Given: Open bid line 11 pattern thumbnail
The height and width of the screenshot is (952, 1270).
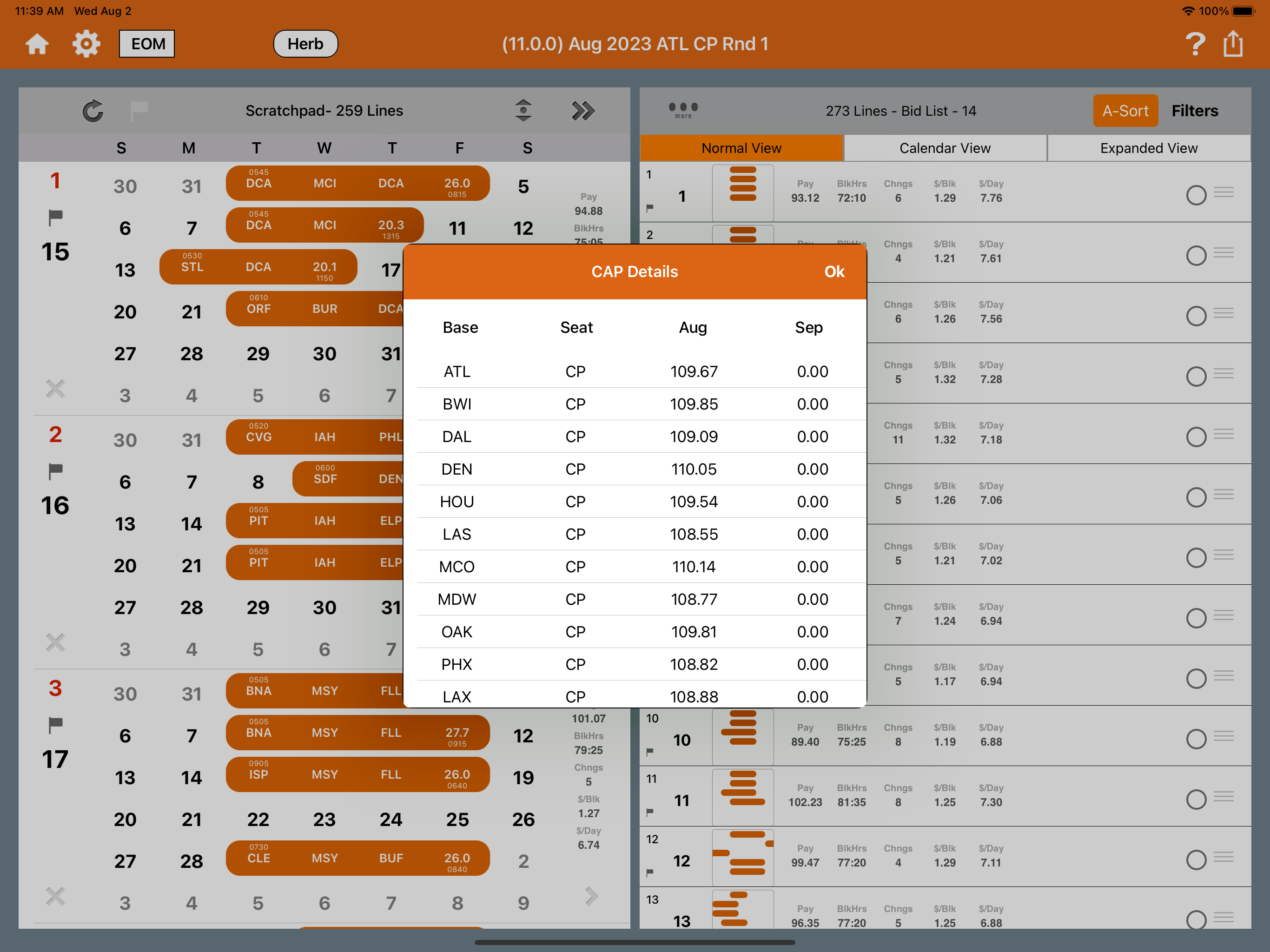Looking at the screenshot, I should pyautogui.click(x=742, y=798).
